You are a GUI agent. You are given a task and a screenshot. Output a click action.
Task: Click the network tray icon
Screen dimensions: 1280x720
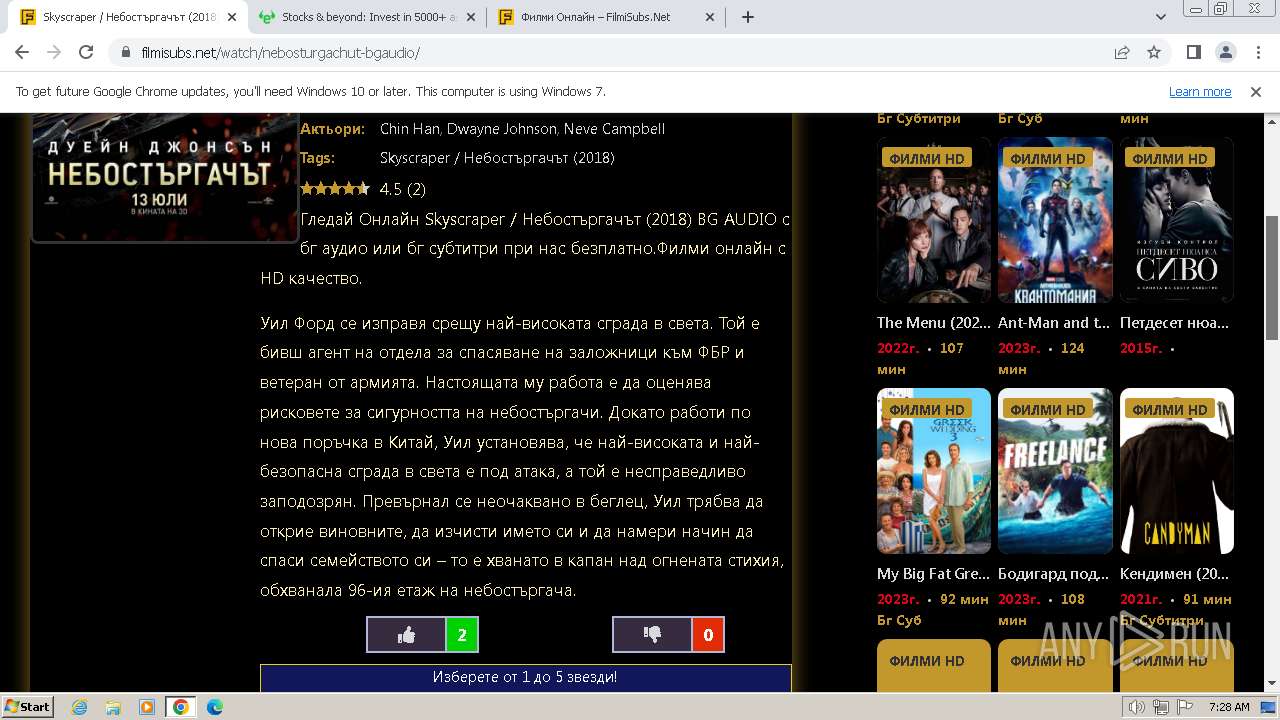1161,707
